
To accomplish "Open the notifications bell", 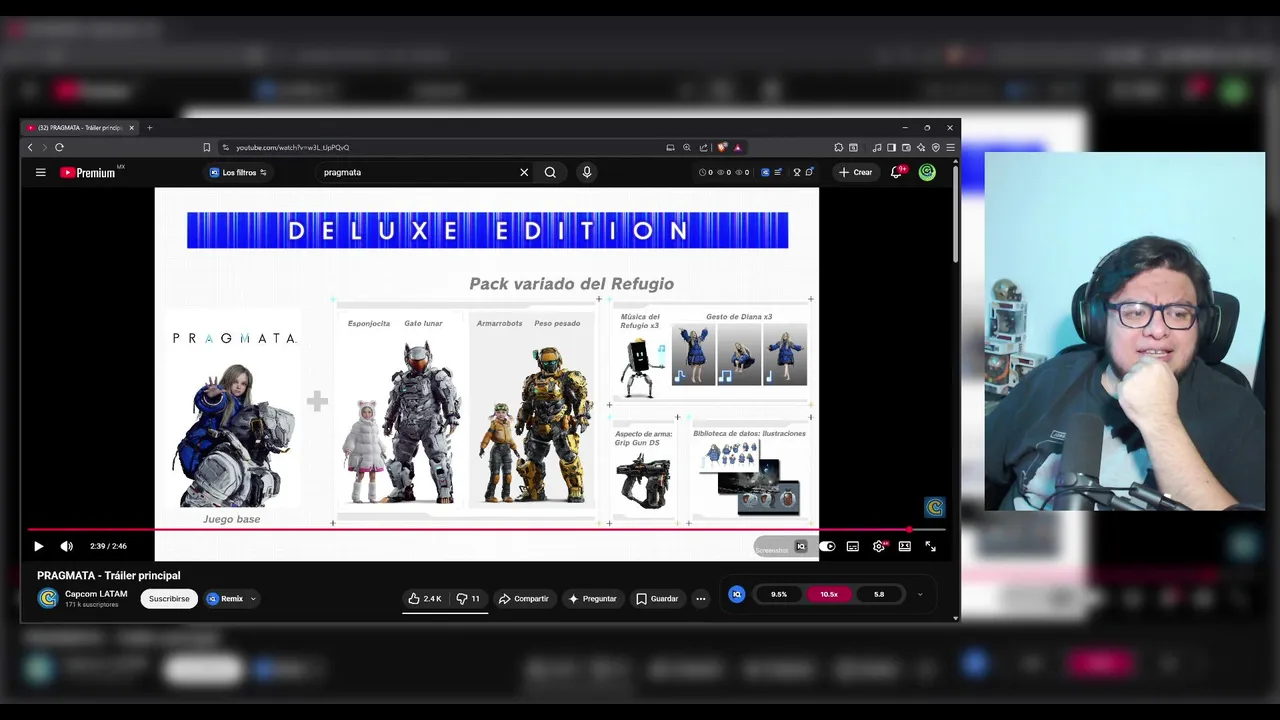I will coord(897,172).
